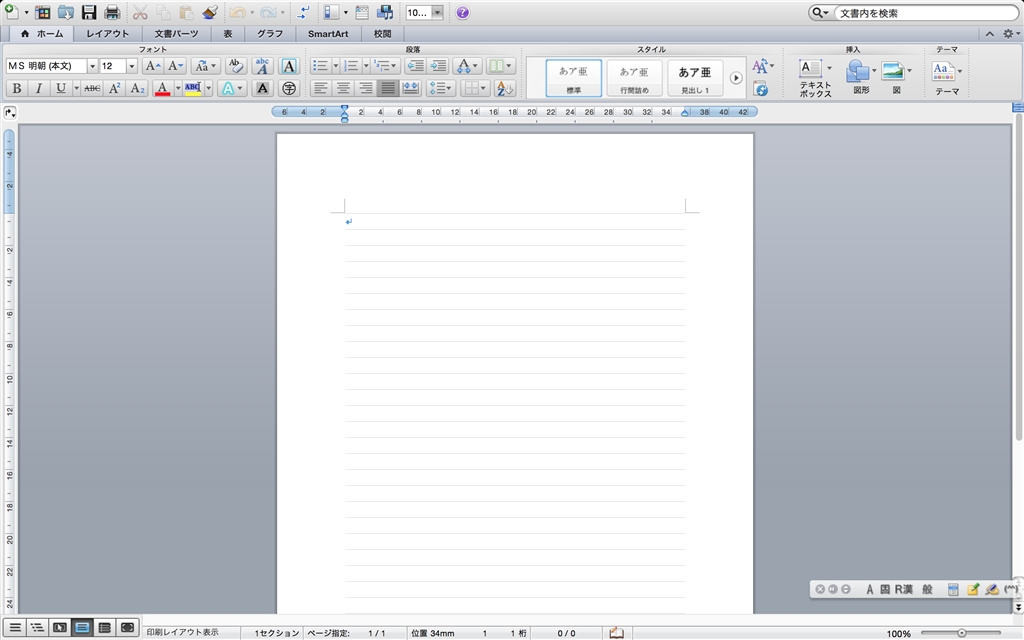1024x640 pixels.
Task: Insert a テキストボックス text box
Action: (x=814, y=77)
